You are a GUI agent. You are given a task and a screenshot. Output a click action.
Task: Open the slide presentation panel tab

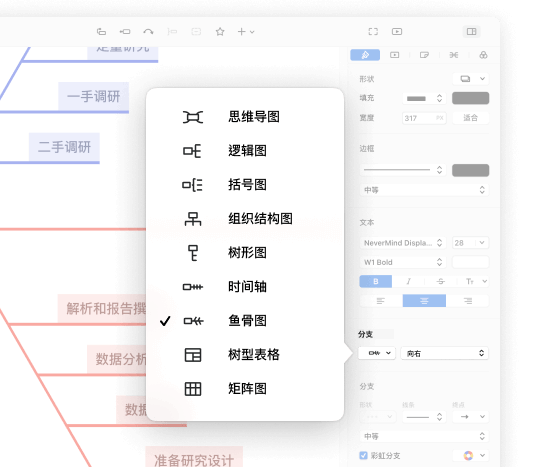[x=395, y=55]
